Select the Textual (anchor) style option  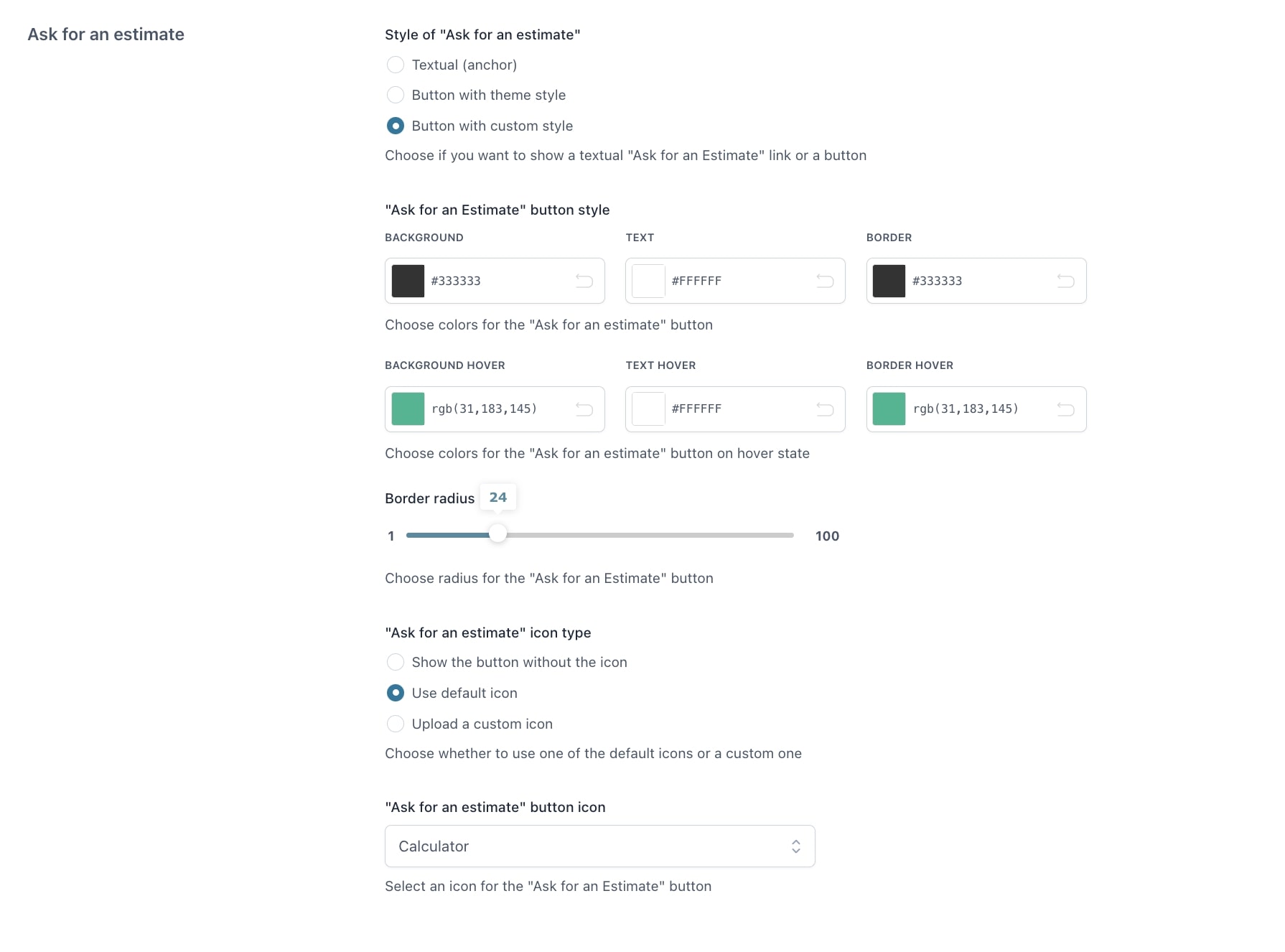tap(396, 65)
